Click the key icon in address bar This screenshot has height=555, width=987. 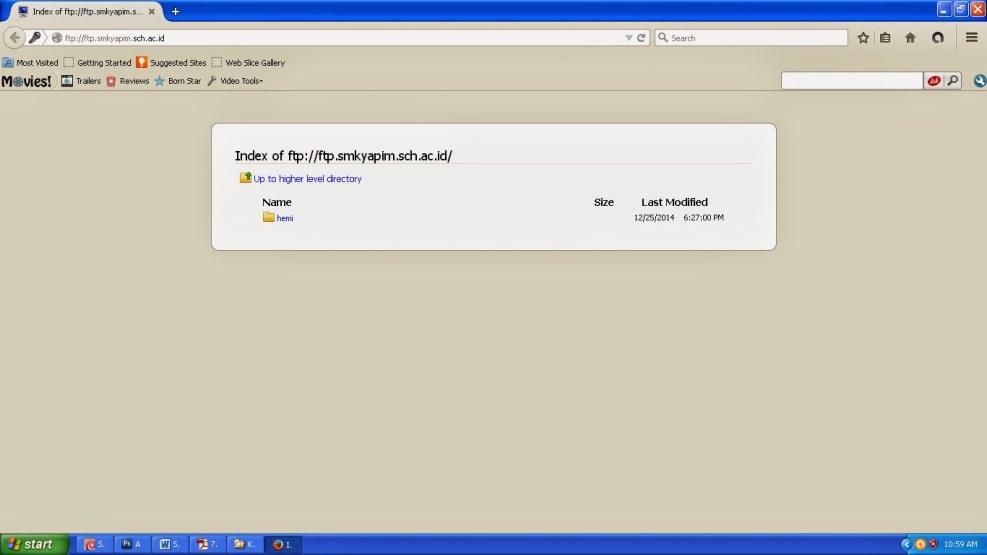[35, 38]
